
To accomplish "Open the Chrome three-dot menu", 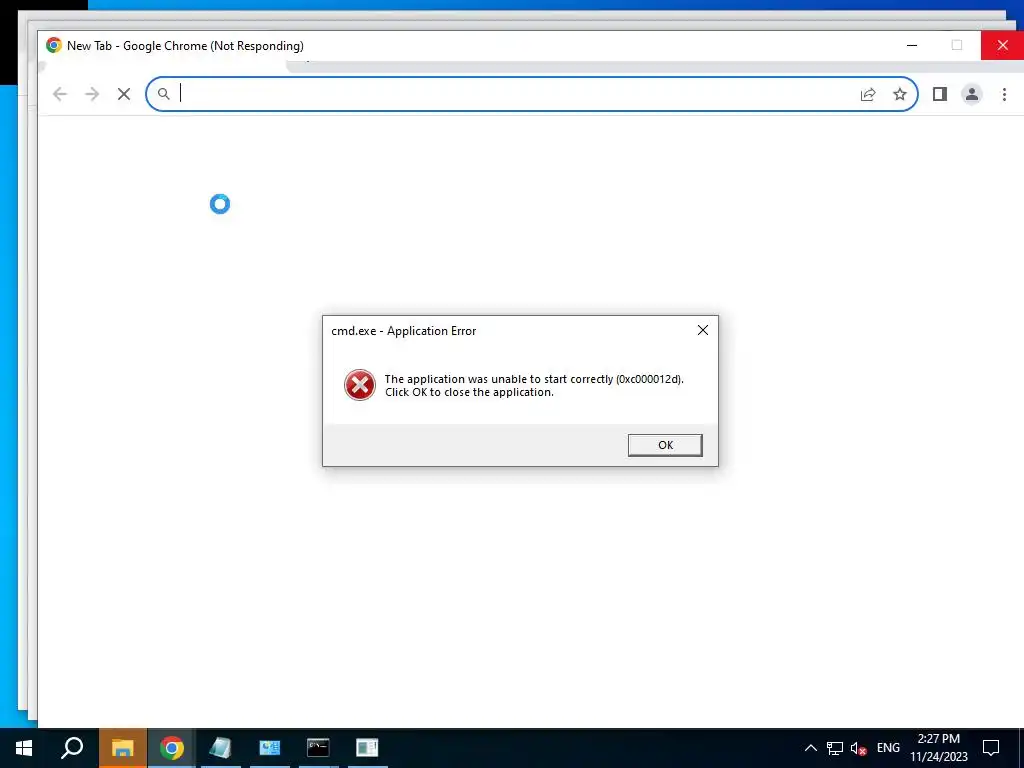I will click(x=1004, y=94).
